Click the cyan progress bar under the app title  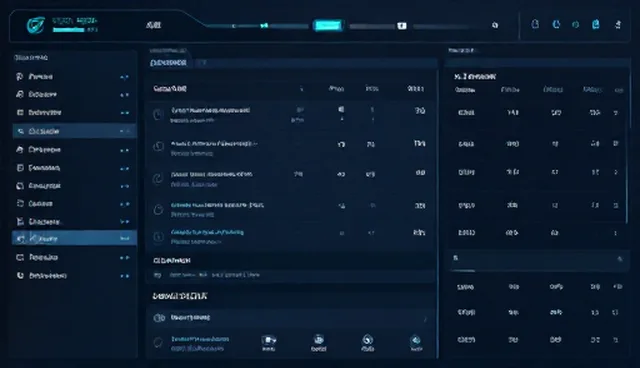click(69, 30)
